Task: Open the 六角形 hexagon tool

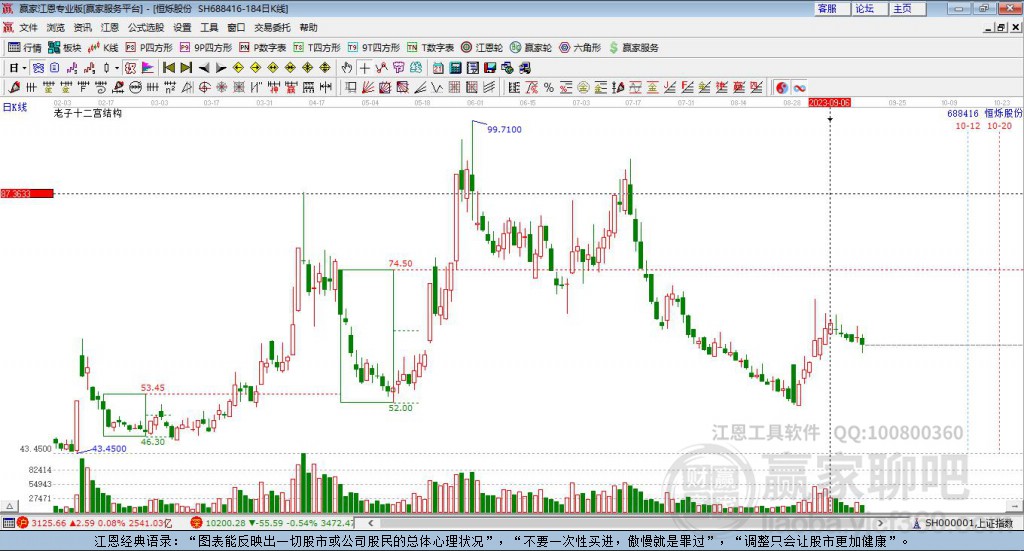Action: tap(580, 48)
